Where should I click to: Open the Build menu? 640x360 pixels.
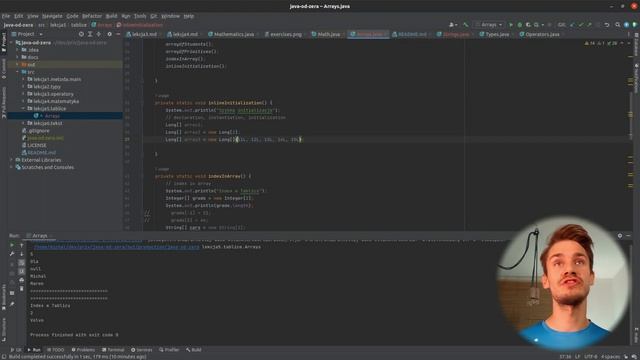111,16
